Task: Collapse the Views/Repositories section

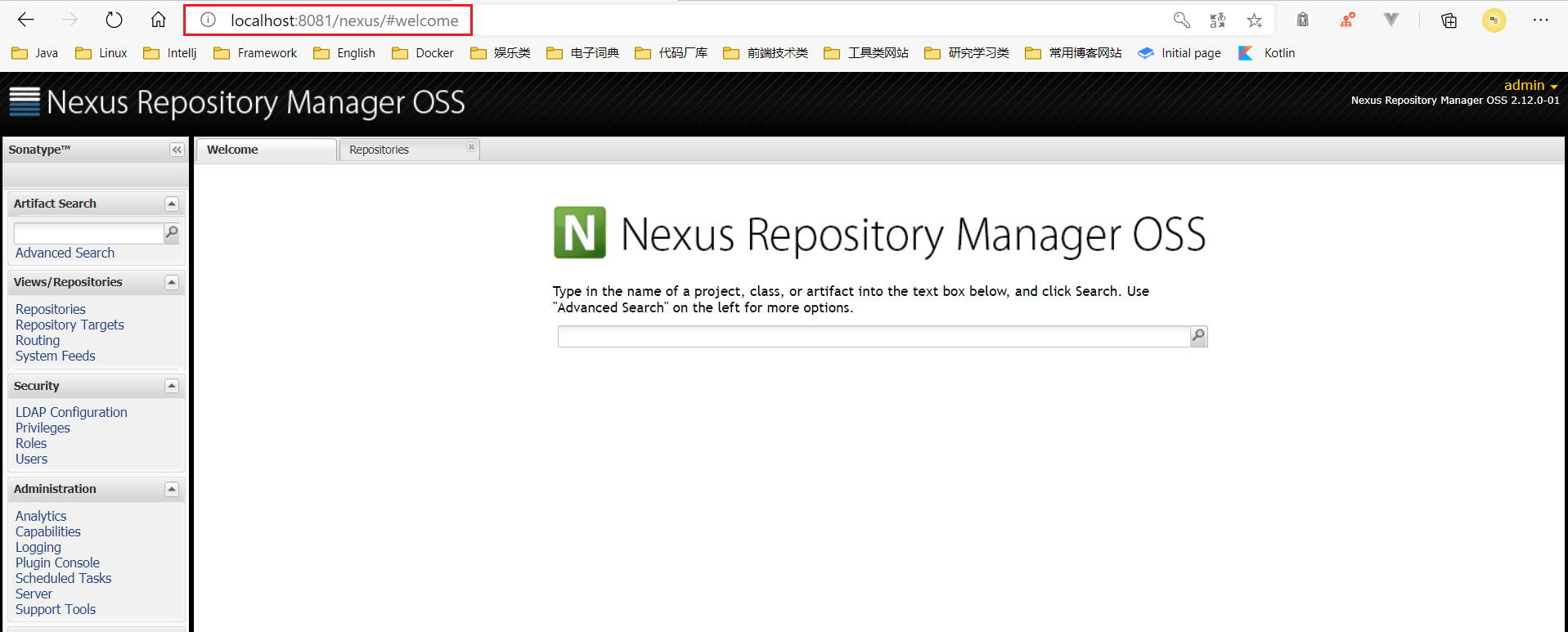Action: pyautogui.click(x=172, y=282)
